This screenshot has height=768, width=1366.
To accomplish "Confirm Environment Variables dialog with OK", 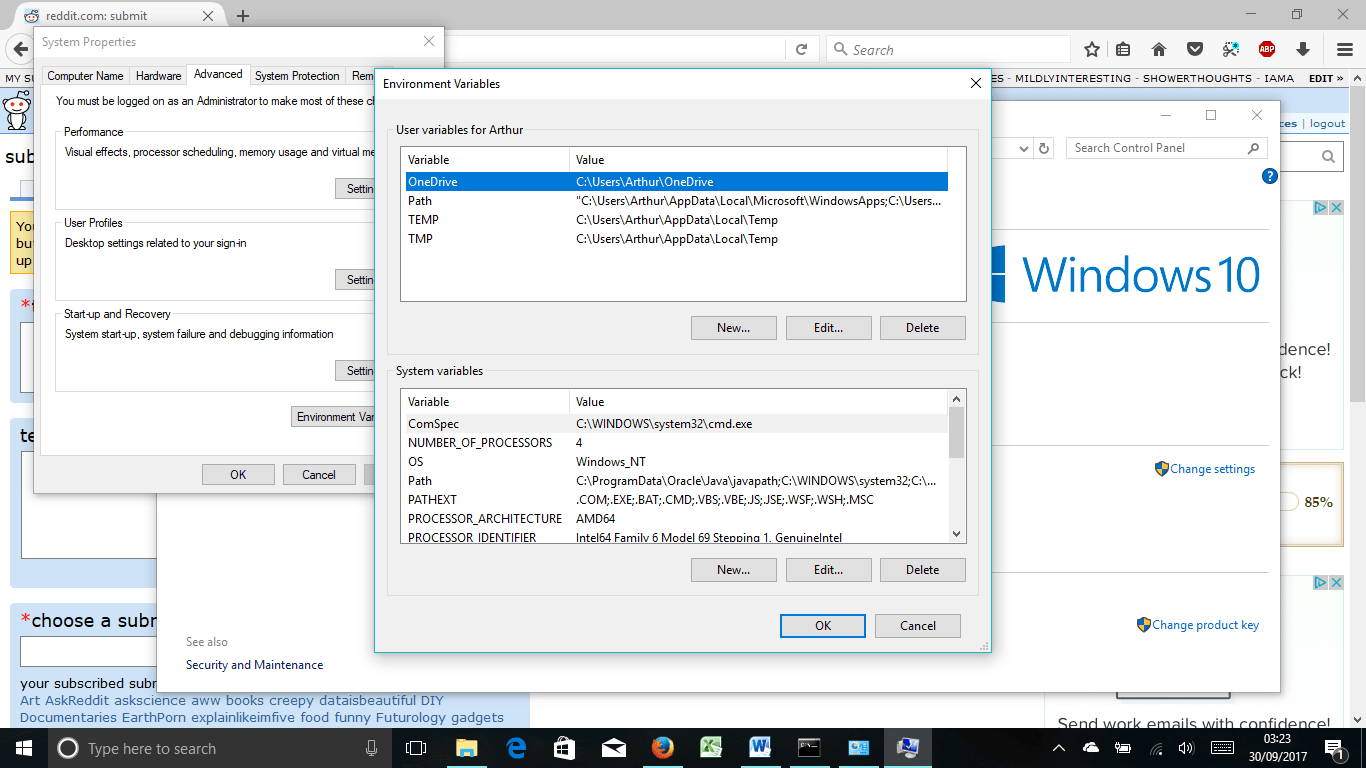I will (x=823, y=626).
